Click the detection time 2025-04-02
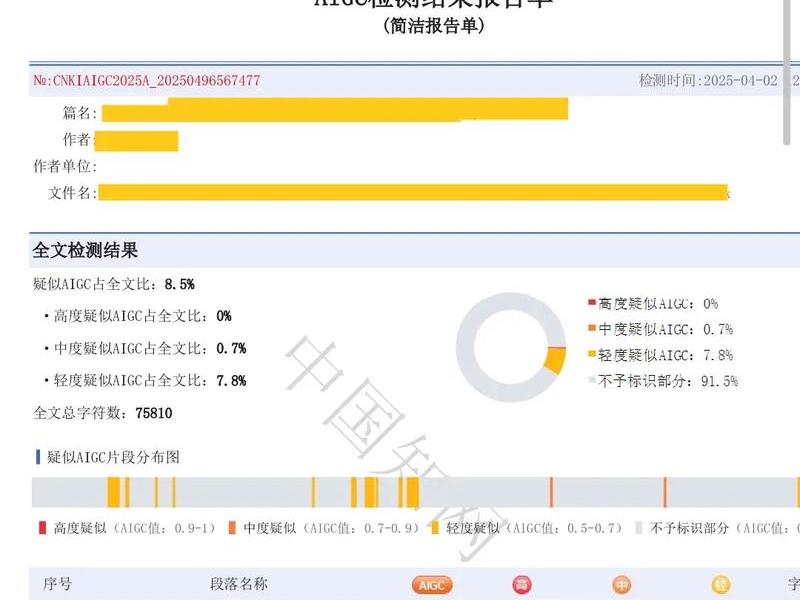 coord(740,80)
